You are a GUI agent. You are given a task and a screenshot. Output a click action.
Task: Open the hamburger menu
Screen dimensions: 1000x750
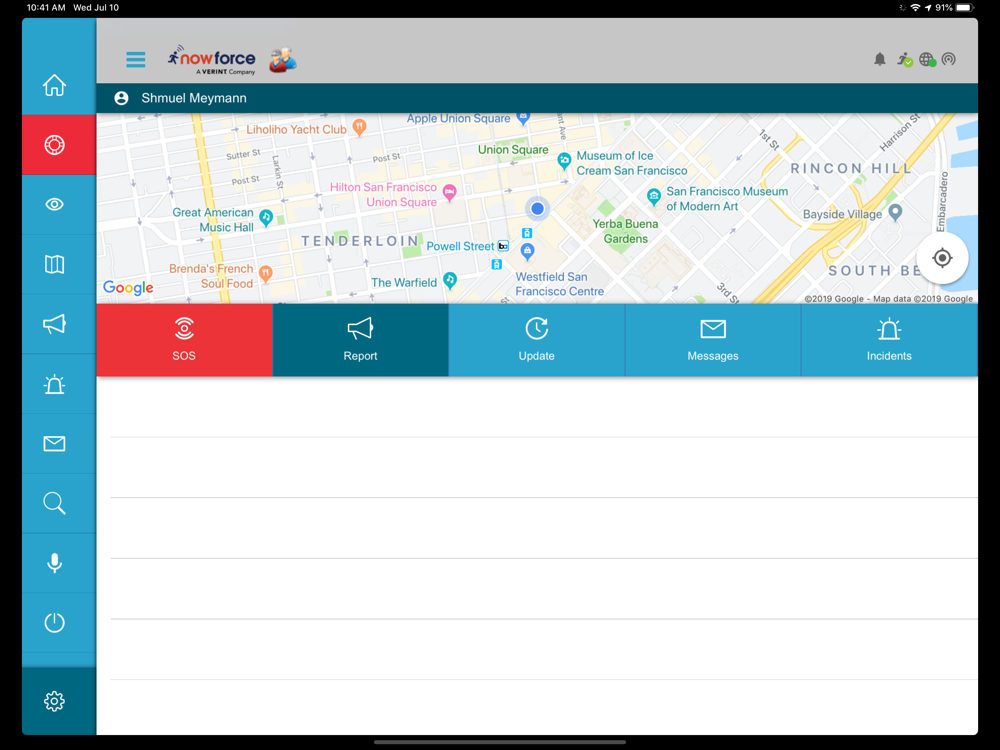coord(136,59)
